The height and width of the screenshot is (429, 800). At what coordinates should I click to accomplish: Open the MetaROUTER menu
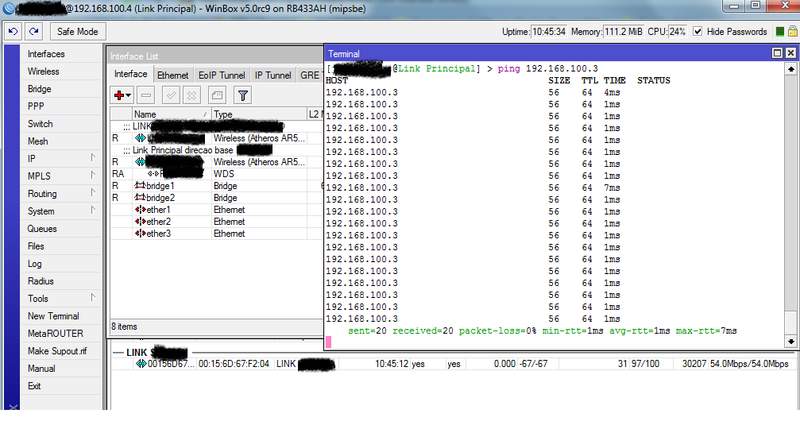click(x=55, y=334)
